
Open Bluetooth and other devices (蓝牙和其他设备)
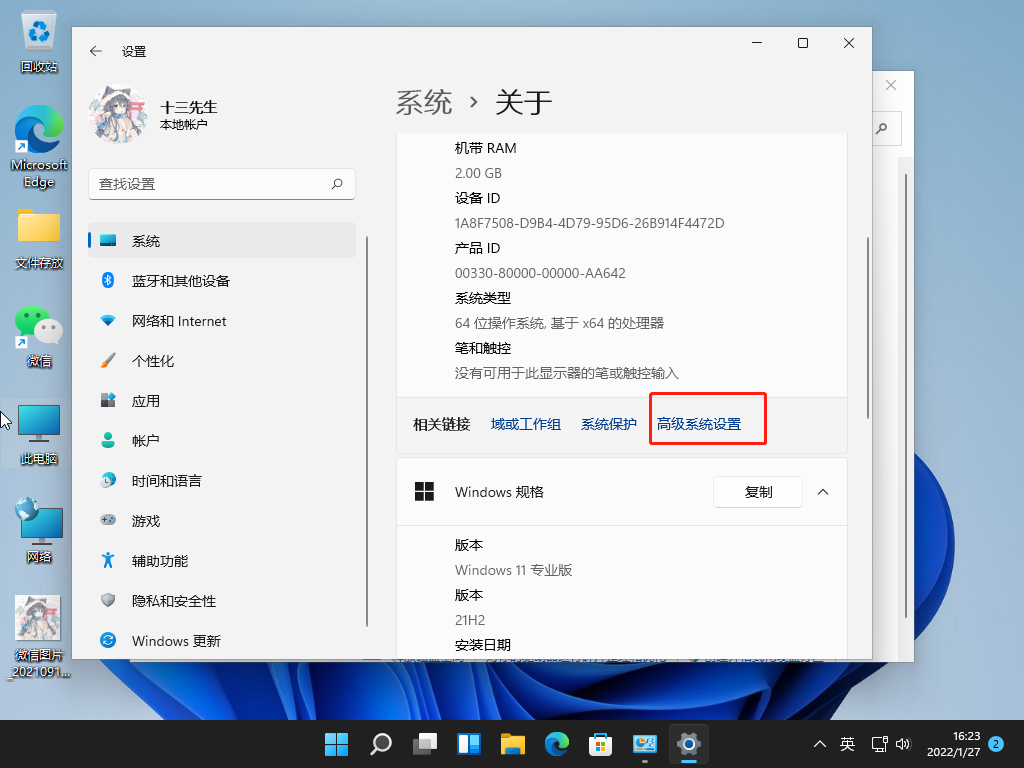(x=180, y=281)
